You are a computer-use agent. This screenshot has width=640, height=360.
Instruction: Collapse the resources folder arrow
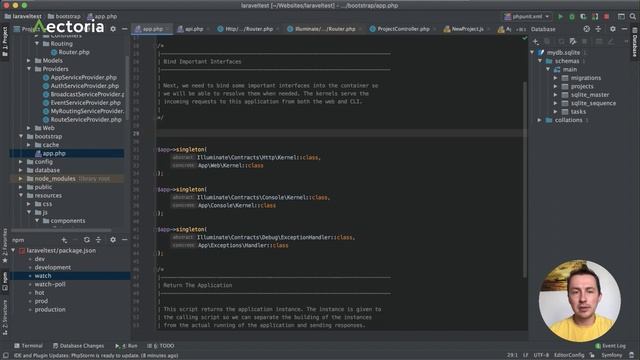click(21, 196)
